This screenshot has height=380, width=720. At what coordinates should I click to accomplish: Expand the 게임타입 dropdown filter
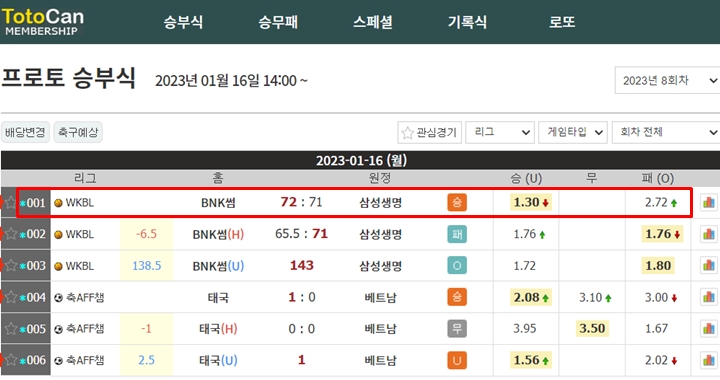(x=573, y=133)
